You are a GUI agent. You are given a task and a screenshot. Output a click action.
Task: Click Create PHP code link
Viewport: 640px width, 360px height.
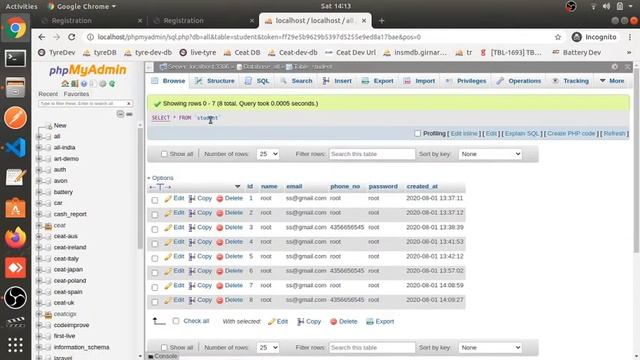(571, 133)
